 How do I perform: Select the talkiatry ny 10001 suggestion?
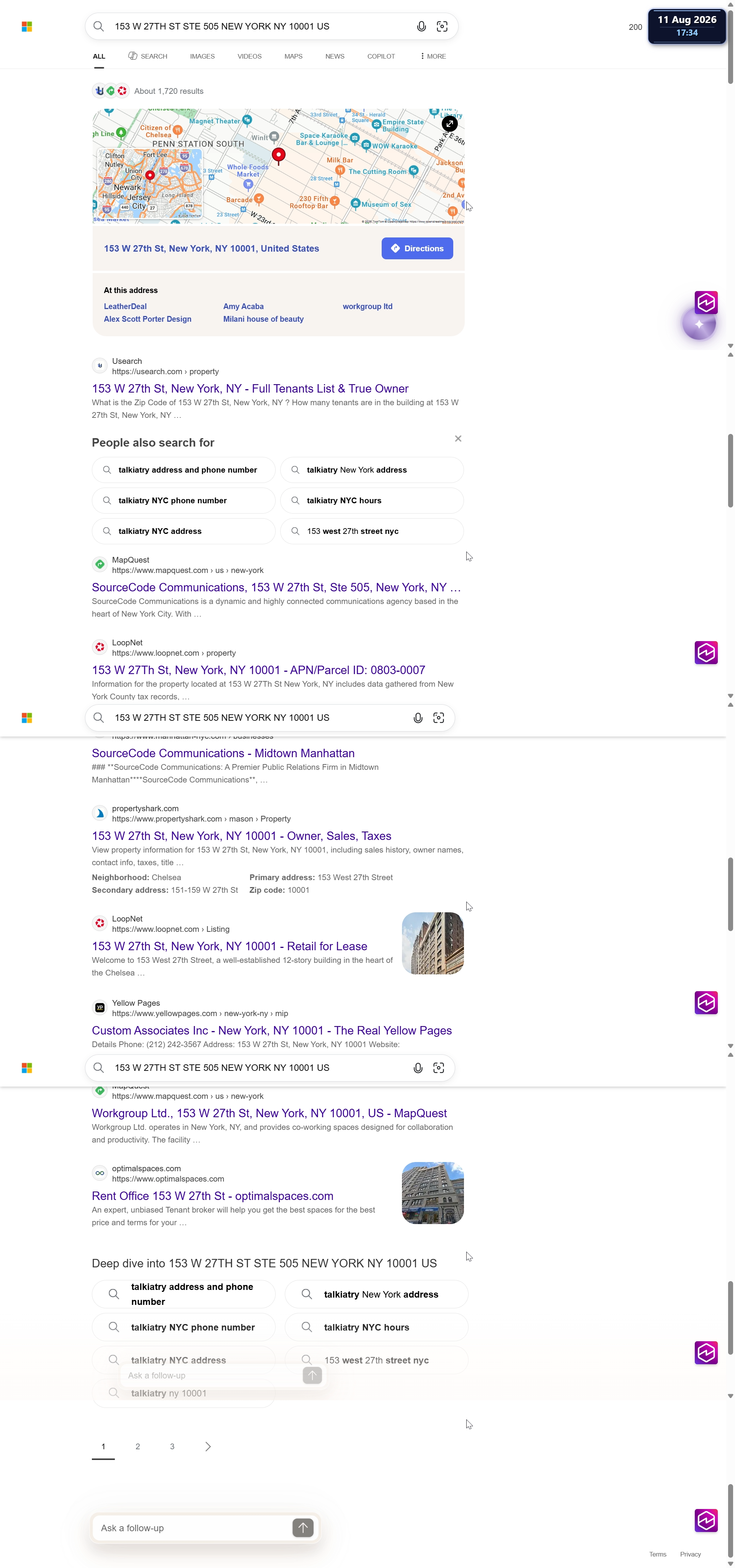(x=183, y=1393)
